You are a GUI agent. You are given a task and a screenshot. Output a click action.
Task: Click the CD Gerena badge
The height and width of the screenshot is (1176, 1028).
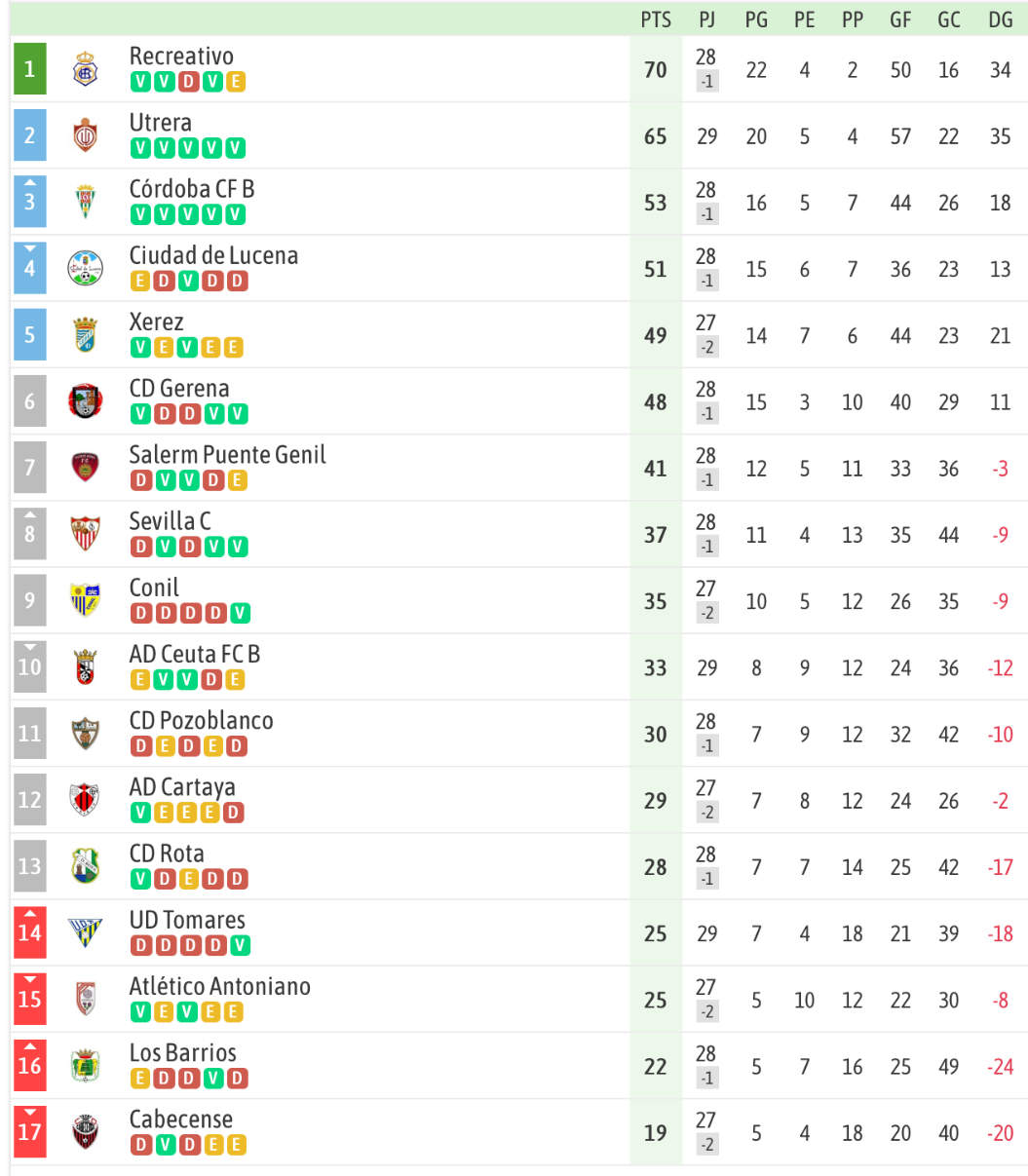click(x=86, y=401)
